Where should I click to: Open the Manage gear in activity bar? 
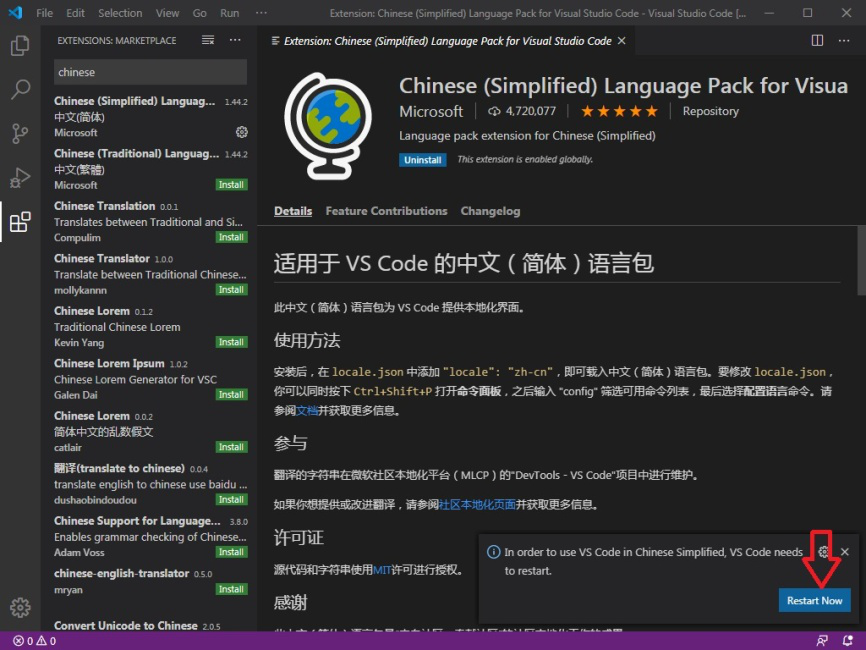click(20, 607)
